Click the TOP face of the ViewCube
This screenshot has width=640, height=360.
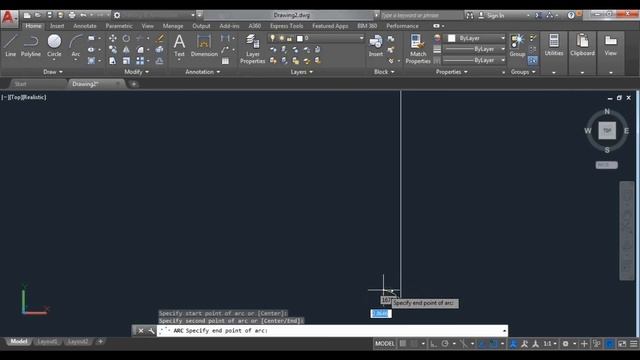(x=607, y=131)
